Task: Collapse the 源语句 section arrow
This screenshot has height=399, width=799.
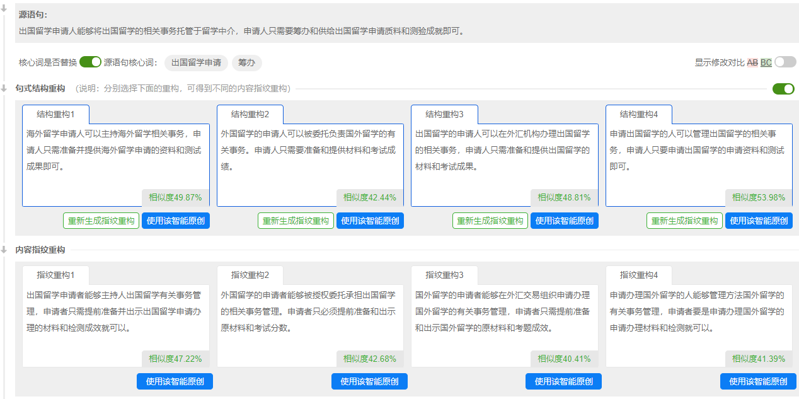Action: [4, 9]
